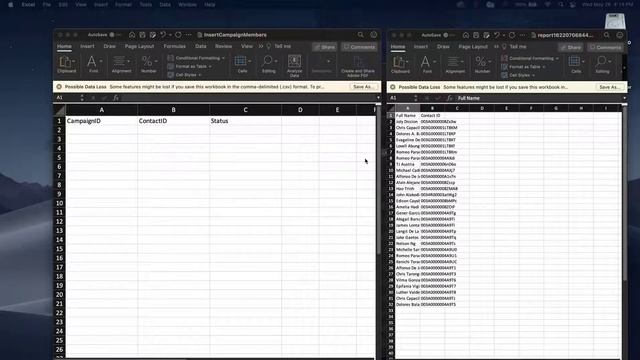Show more ribbon tabs in report window
Image resolution: width=640 pixels, height=360 pixels.
coord(497,47)
